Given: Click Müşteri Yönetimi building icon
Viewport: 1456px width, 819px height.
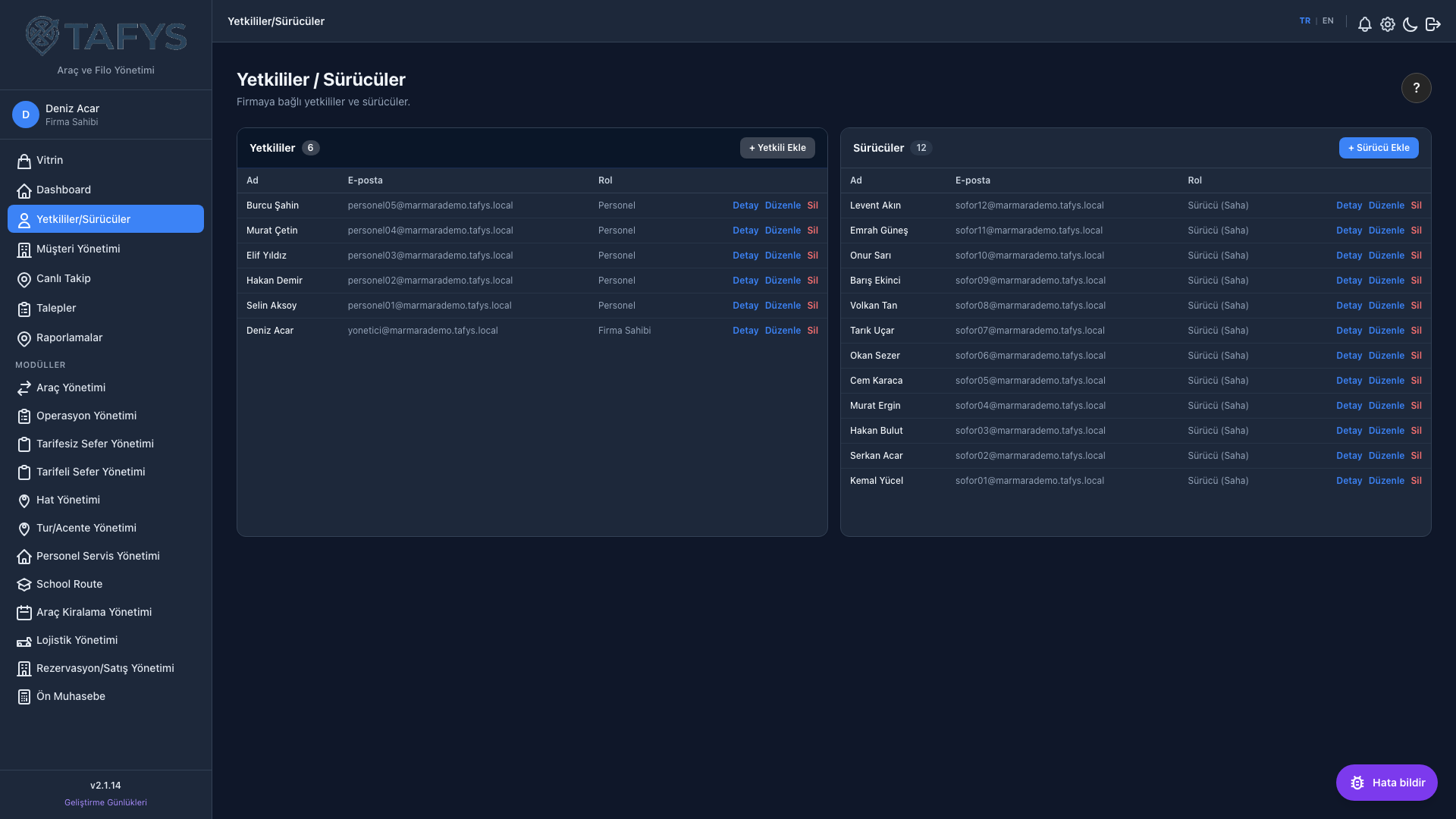Looking at the screenshot, I should tap(24, 249).
